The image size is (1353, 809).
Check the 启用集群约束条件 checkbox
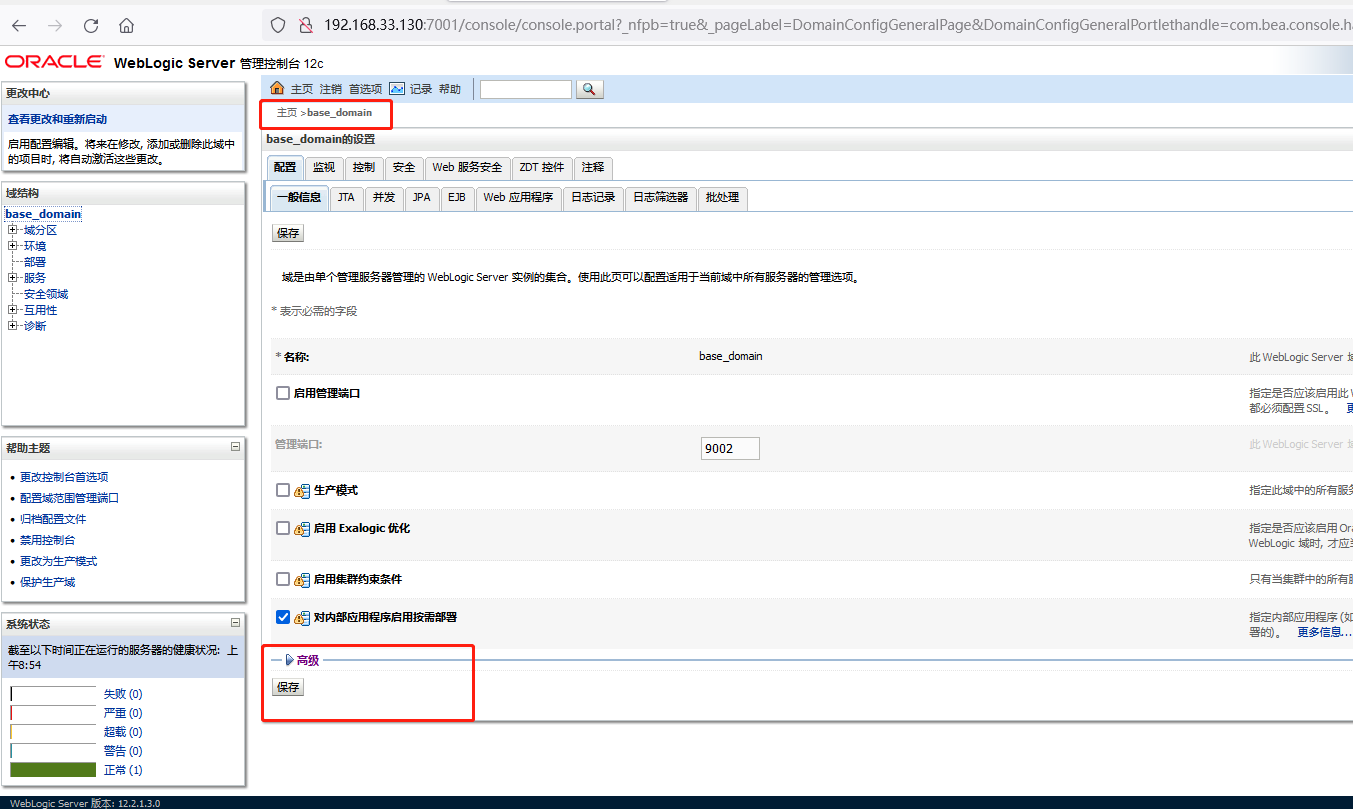(283, 579)
